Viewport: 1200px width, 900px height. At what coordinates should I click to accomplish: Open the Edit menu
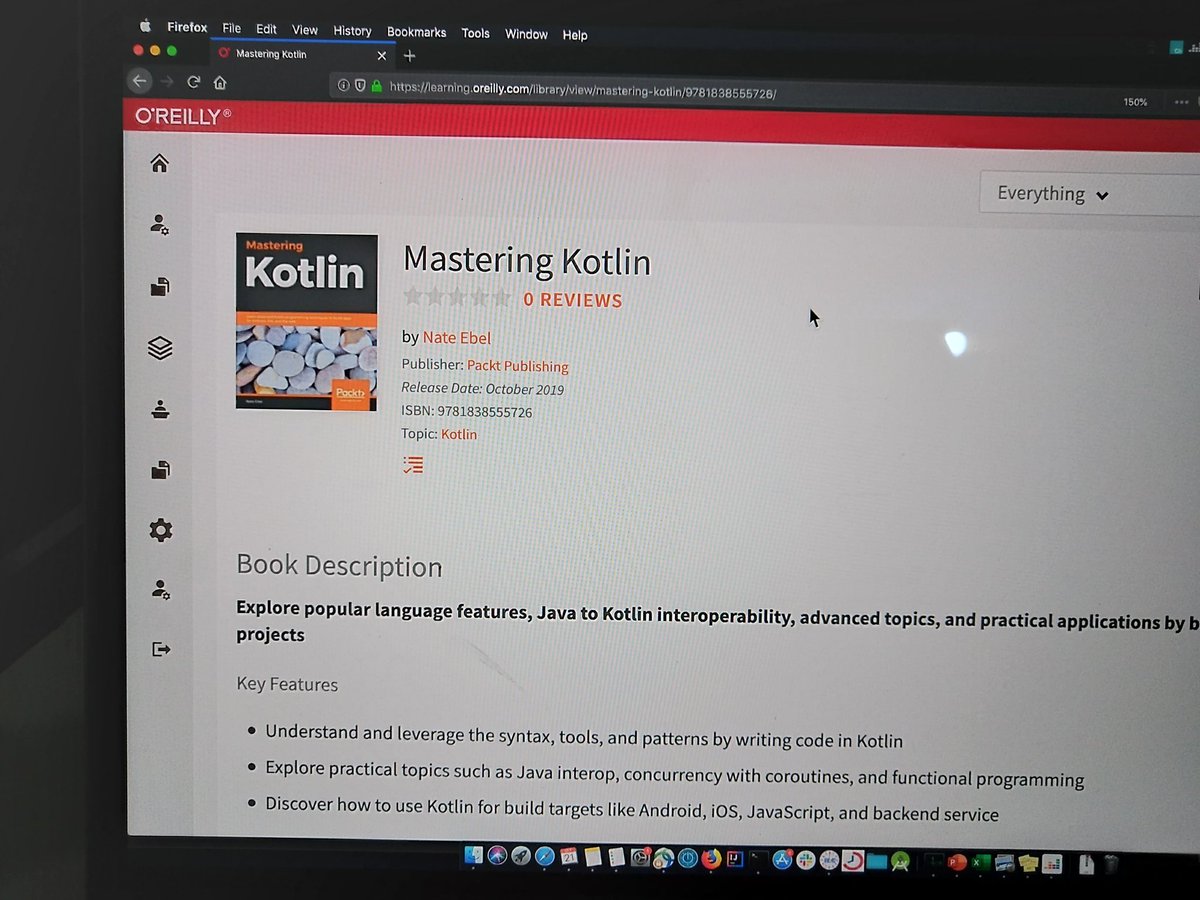click(266, 30)
